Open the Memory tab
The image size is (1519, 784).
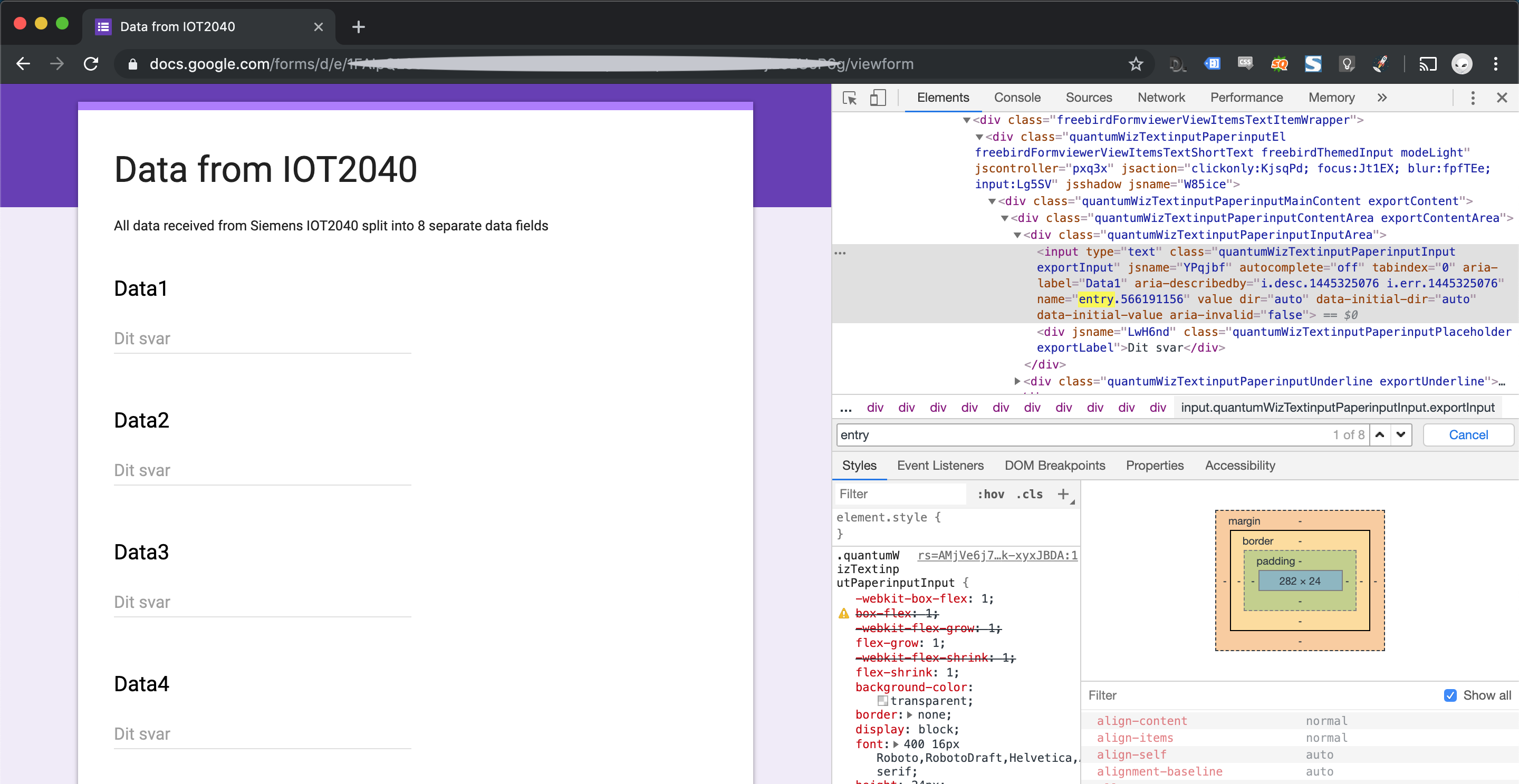(1331, 98)
